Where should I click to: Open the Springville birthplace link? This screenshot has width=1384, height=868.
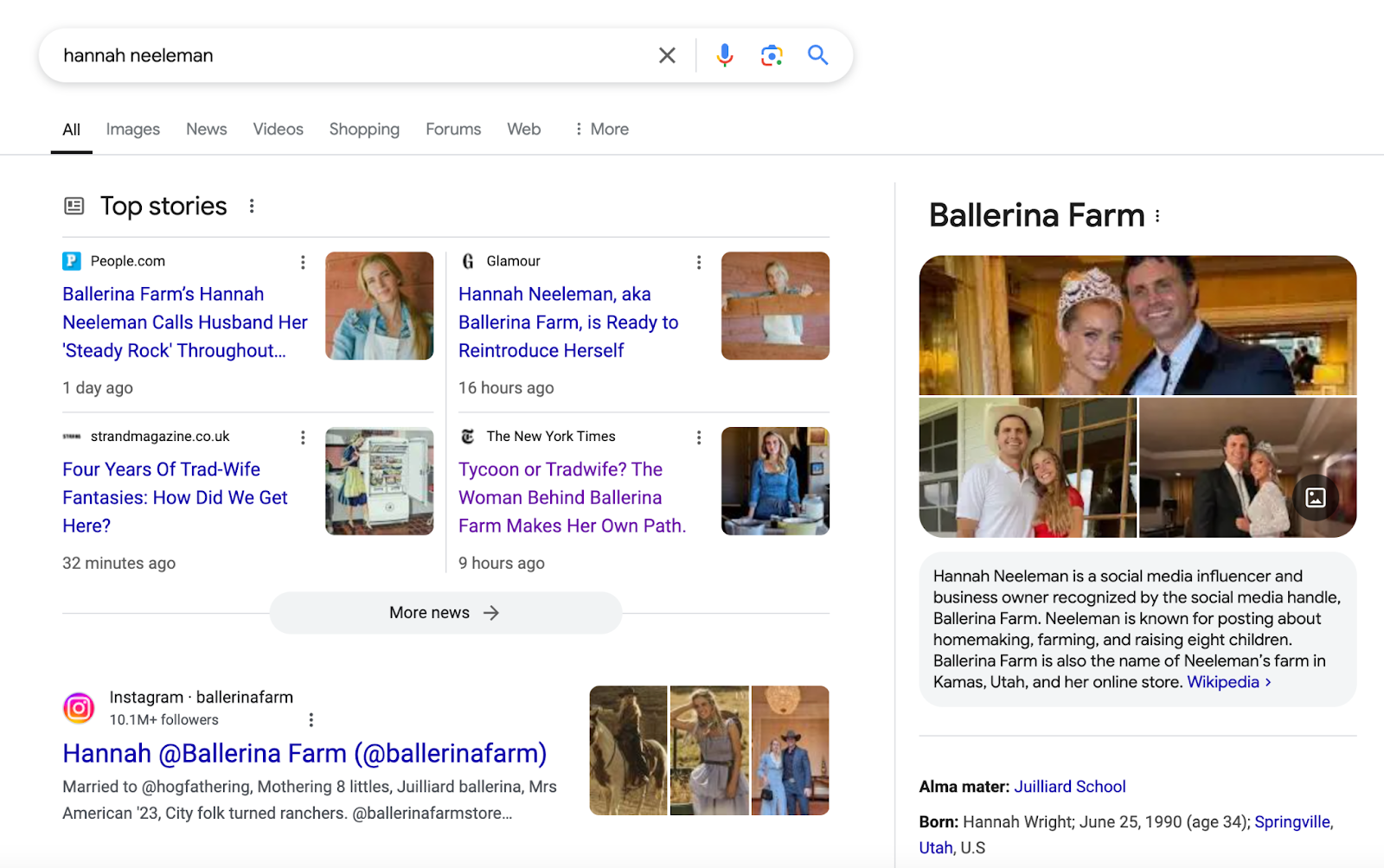[1292, 822]
